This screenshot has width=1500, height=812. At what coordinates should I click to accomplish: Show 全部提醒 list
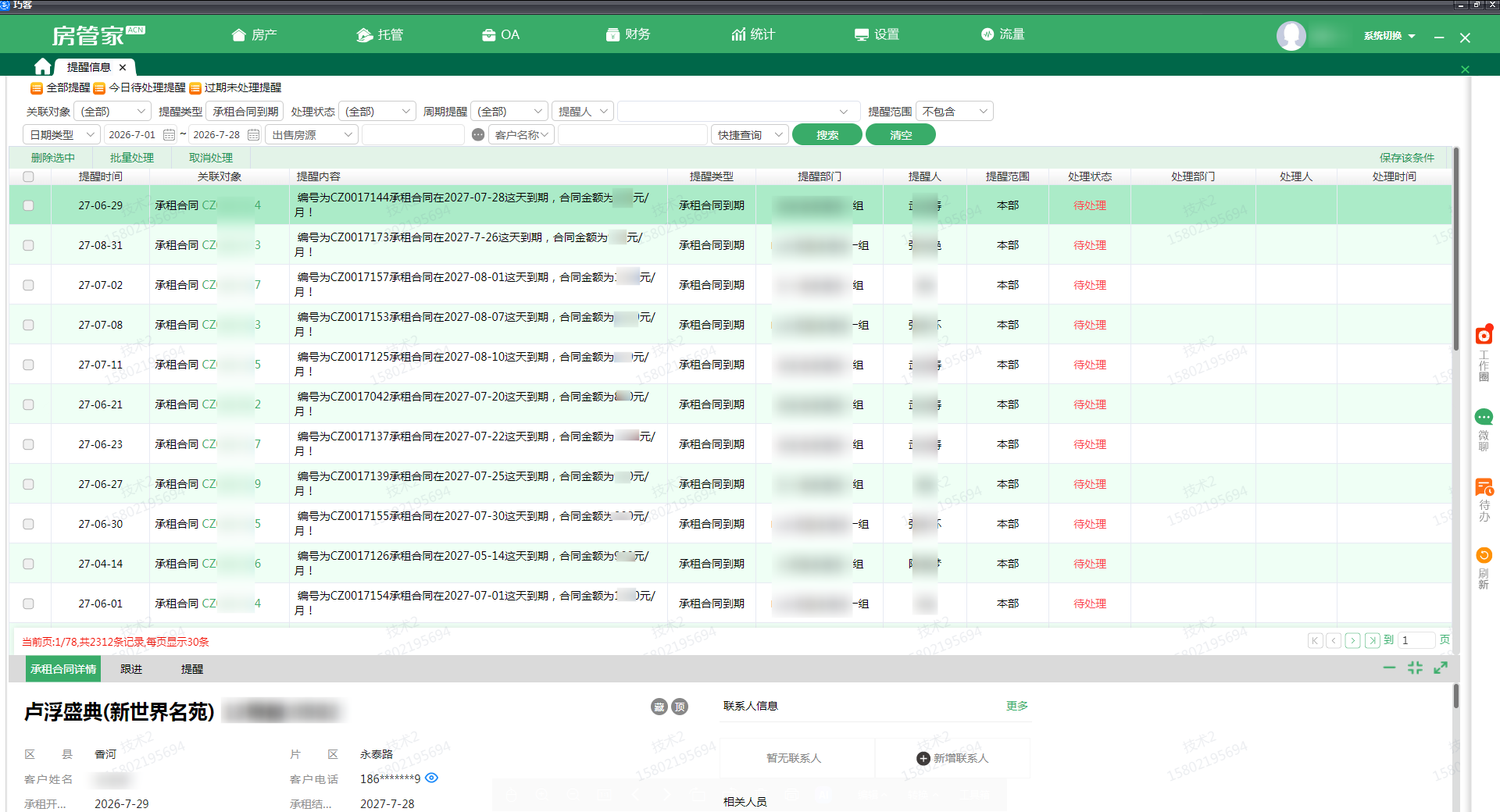pyautogui.click(x=60, y=87)
